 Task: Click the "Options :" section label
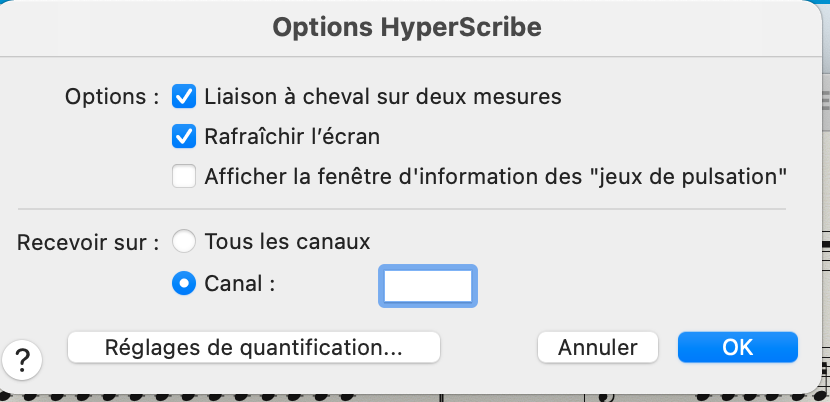tap(112, 97)
